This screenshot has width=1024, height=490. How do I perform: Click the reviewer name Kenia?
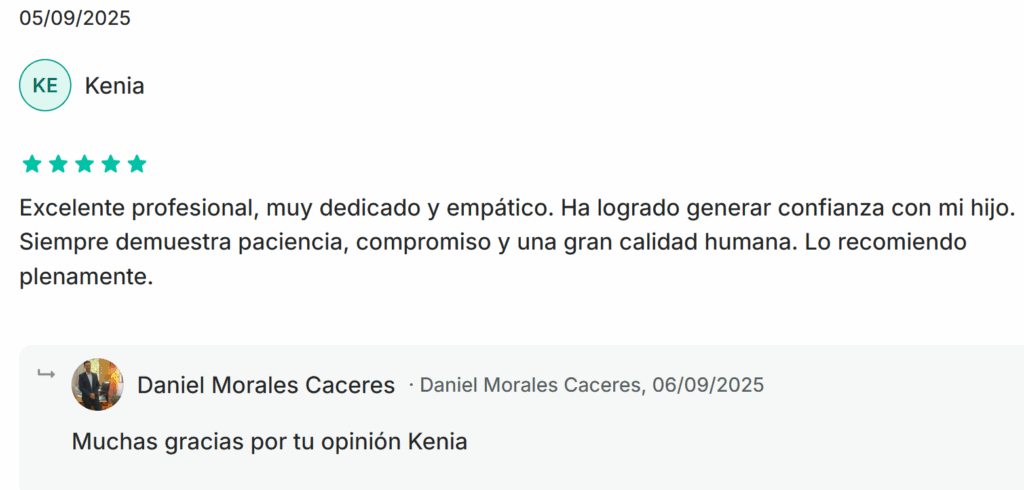[114, 86]
